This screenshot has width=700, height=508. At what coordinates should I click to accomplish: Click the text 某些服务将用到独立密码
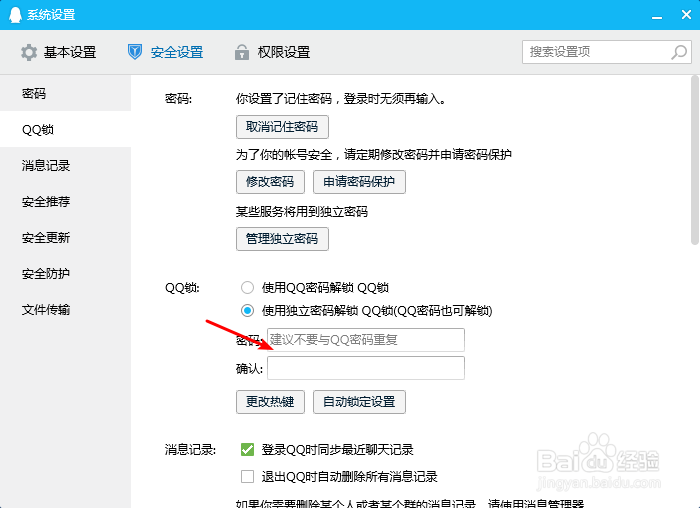click(302, 212)
